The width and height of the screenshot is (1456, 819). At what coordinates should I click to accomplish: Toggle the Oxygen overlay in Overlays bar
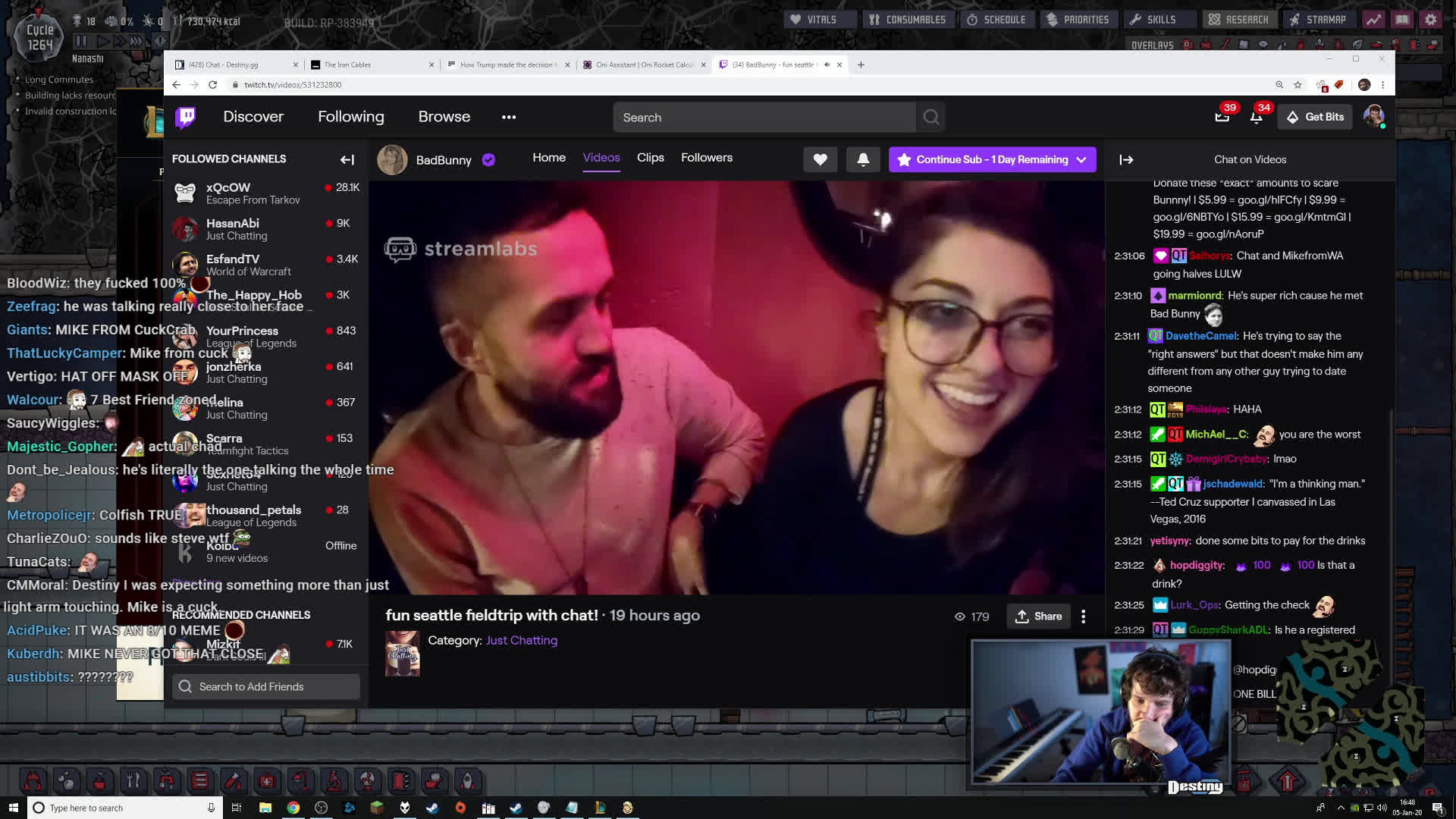point(1188,45)
